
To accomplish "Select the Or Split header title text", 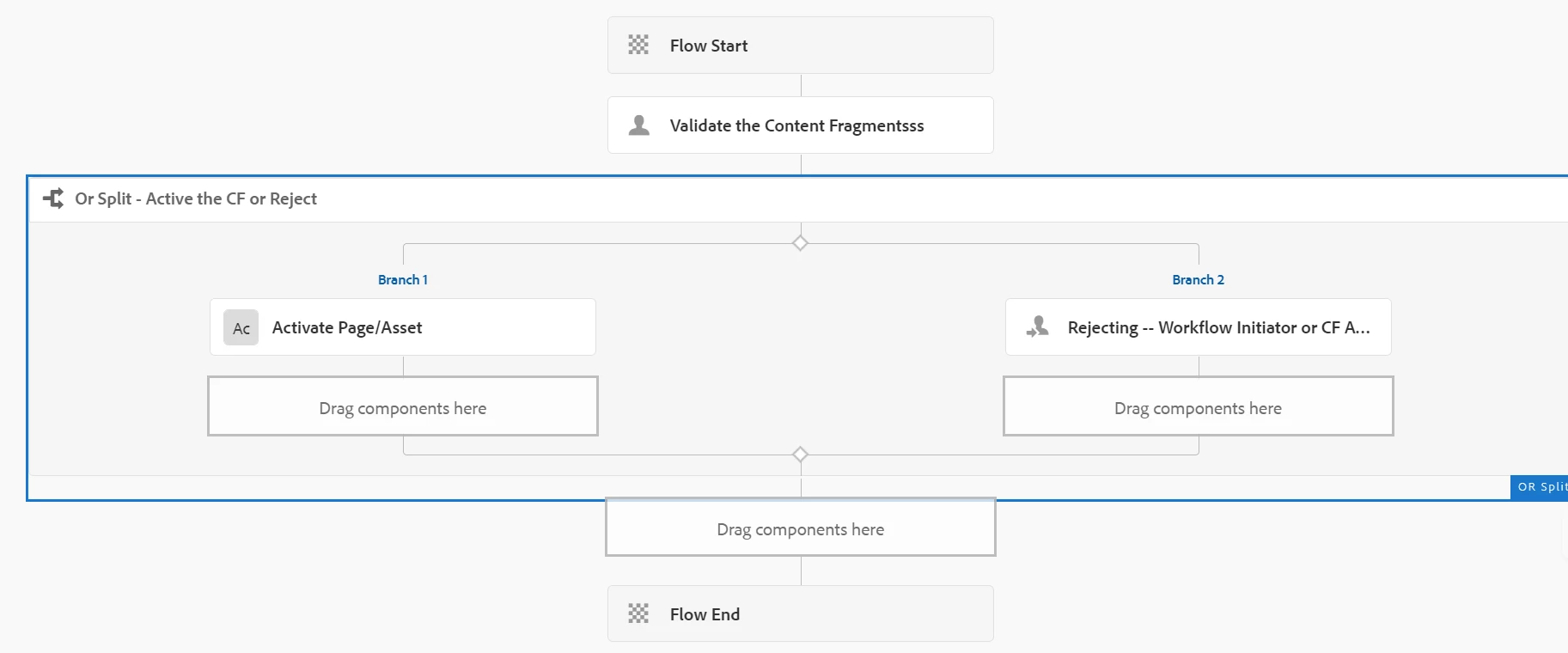I will (196, 198).
